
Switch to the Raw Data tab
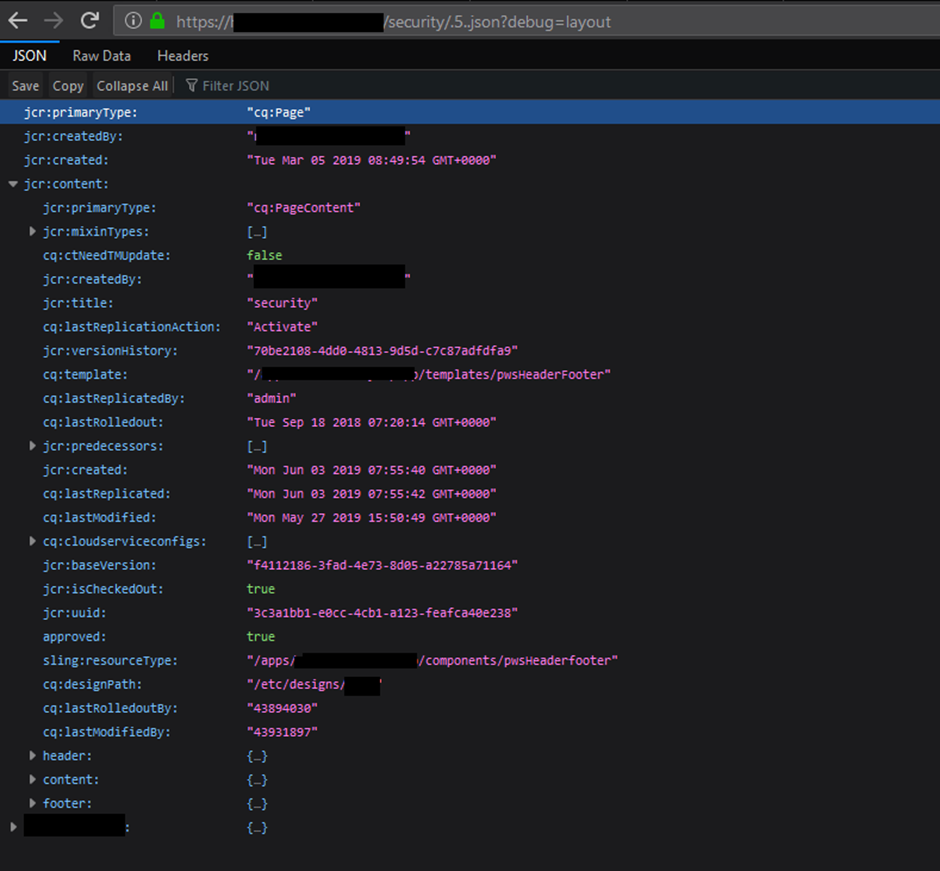point(101,56)
